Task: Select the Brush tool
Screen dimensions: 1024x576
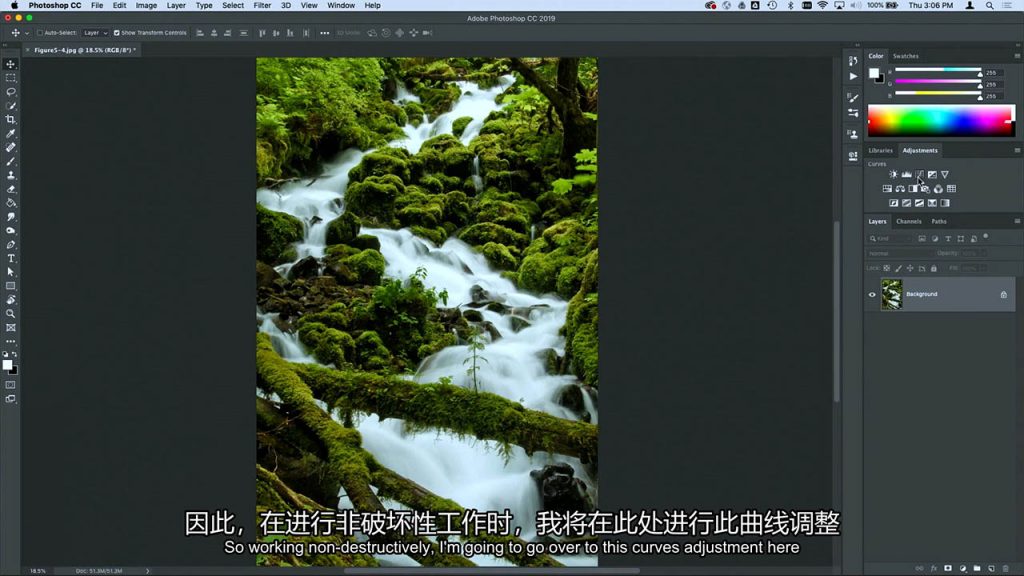Action: [x=10, y=161]
